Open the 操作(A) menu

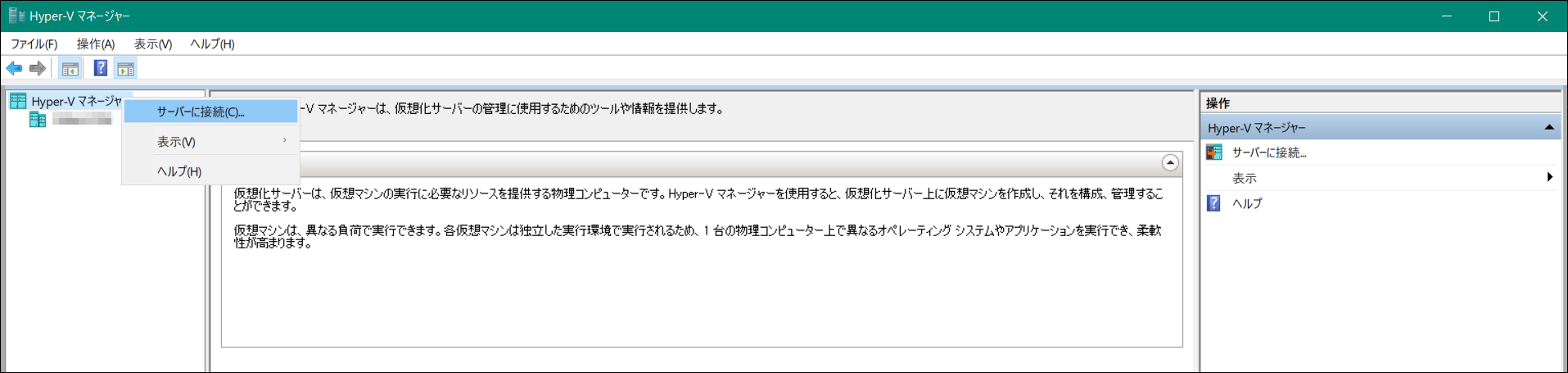[96, 44]
